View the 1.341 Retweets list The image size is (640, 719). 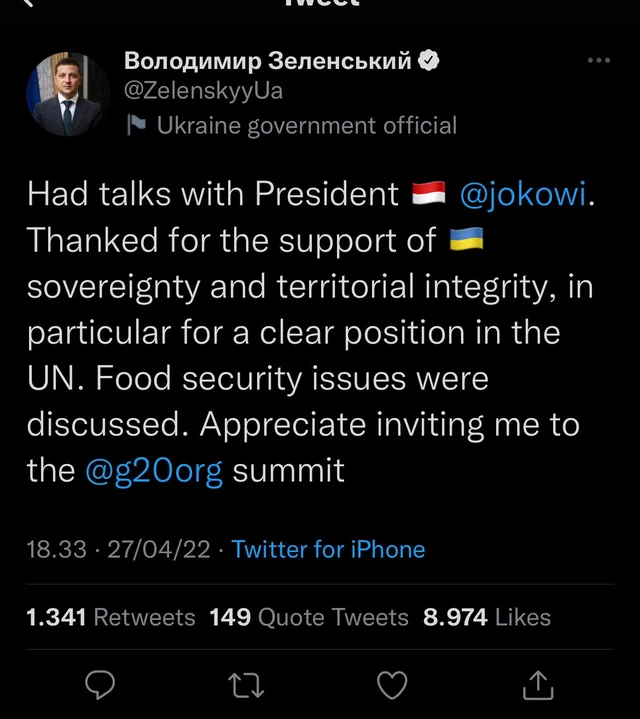[110, 617]
